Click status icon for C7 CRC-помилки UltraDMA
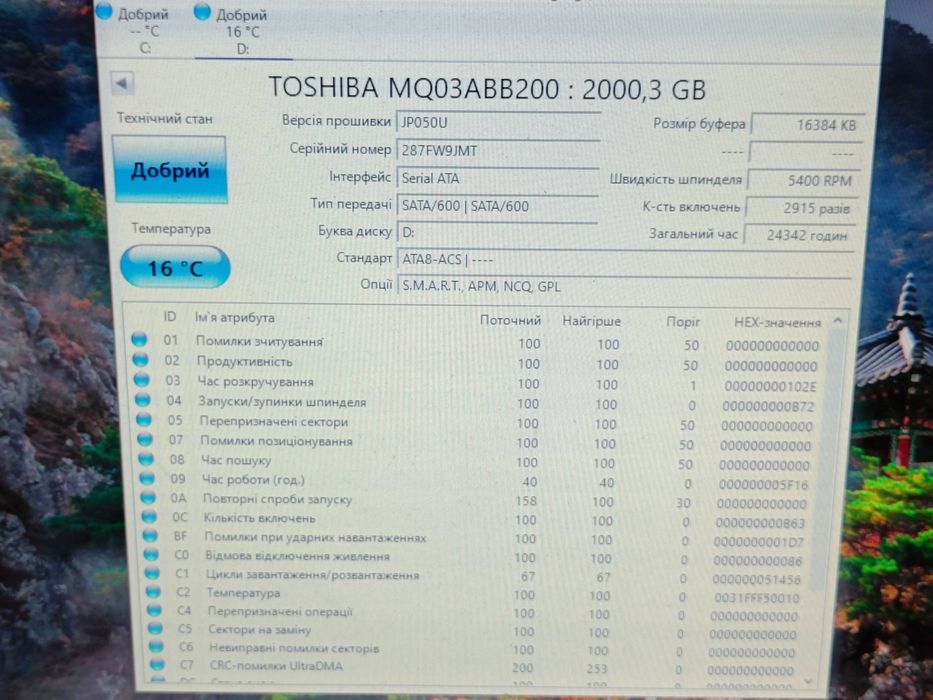This screenshot has height=700, width=933. [158, 664]
